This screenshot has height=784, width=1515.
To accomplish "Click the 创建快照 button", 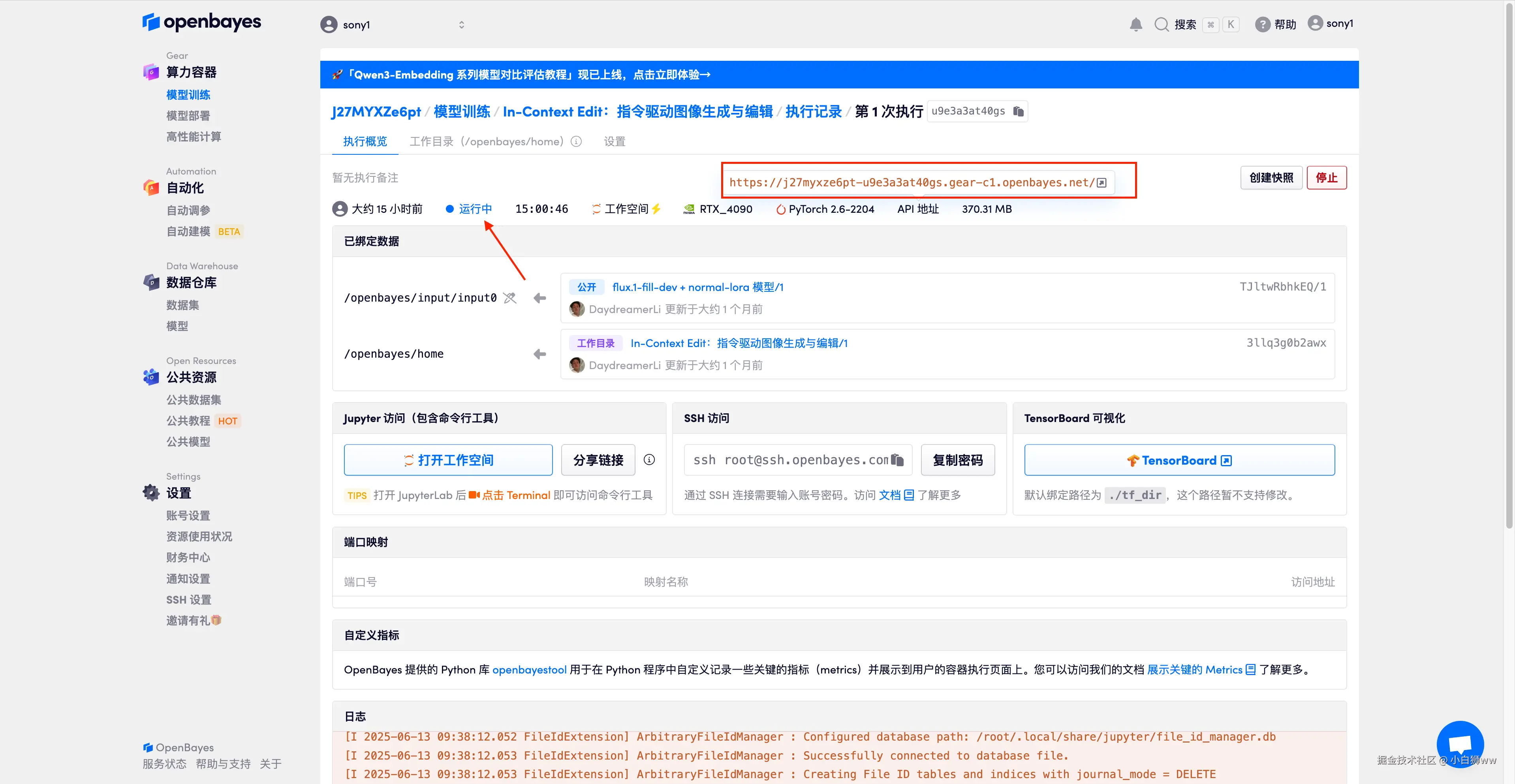I will (1271, 178).
